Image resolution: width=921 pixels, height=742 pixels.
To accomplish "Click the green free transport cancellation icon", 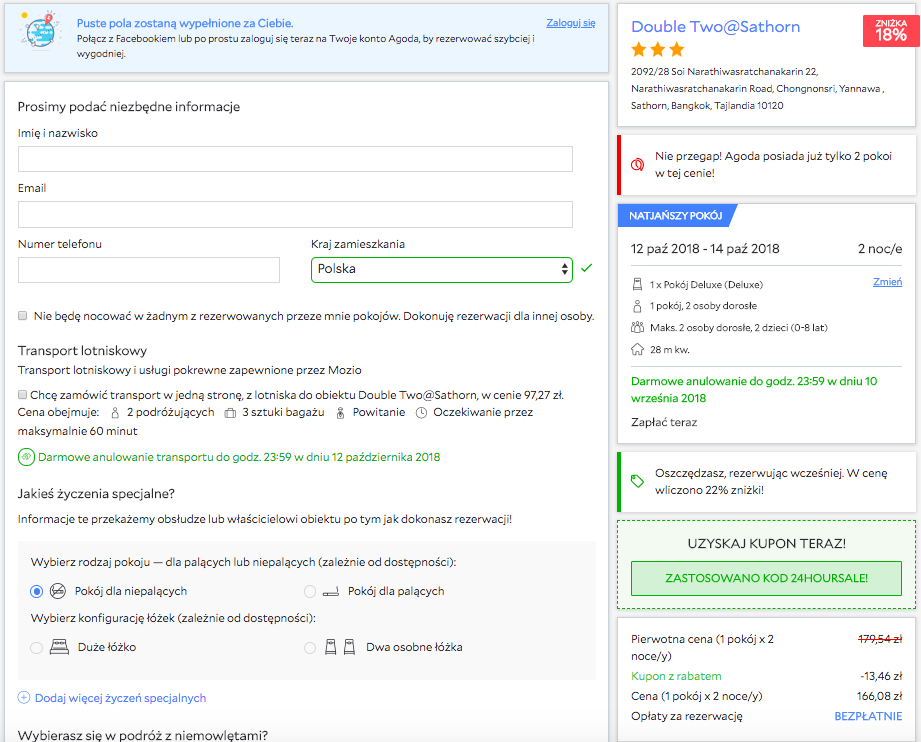I will pyautogui.click(x=26, y=457).
